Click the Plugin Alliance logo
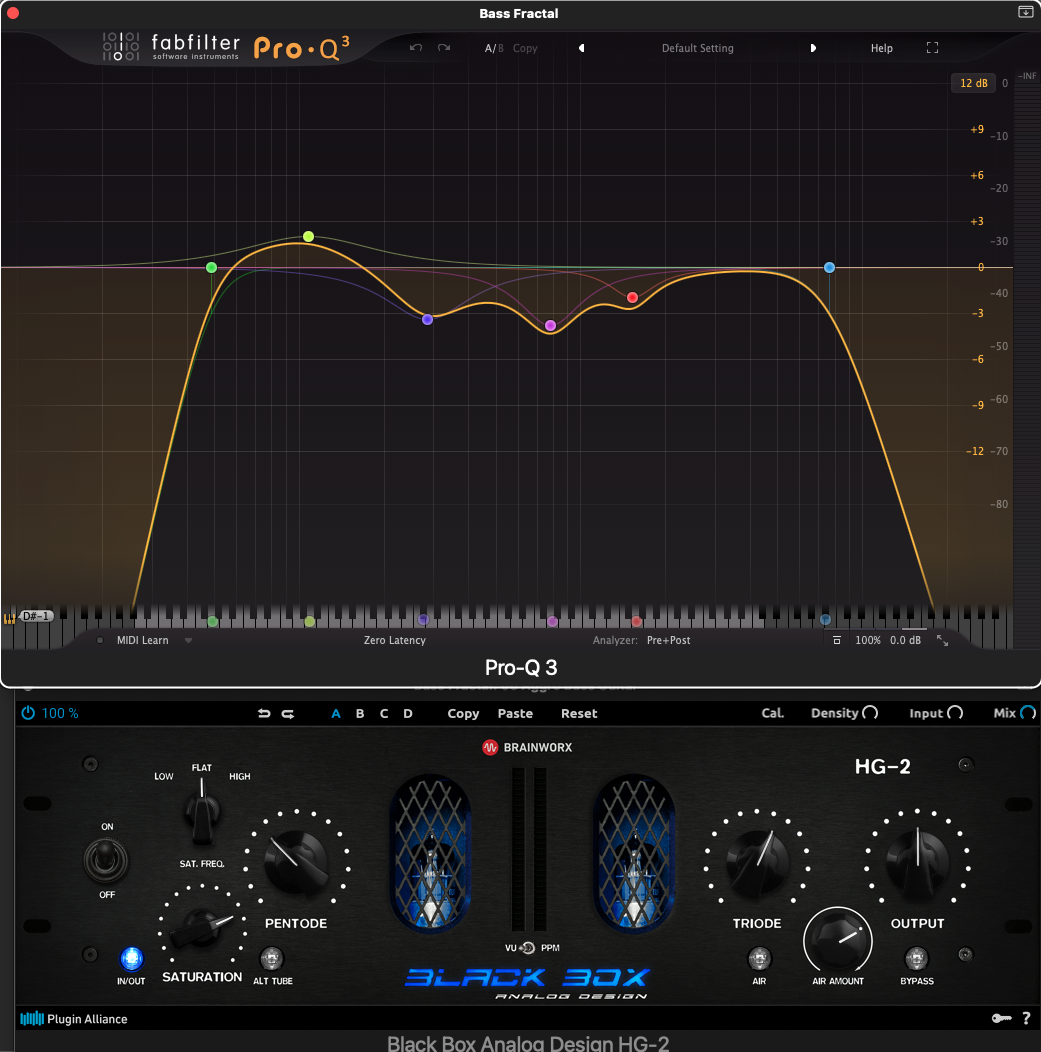Viewport: 1041px width, 1052px height. click(74, 1018)
